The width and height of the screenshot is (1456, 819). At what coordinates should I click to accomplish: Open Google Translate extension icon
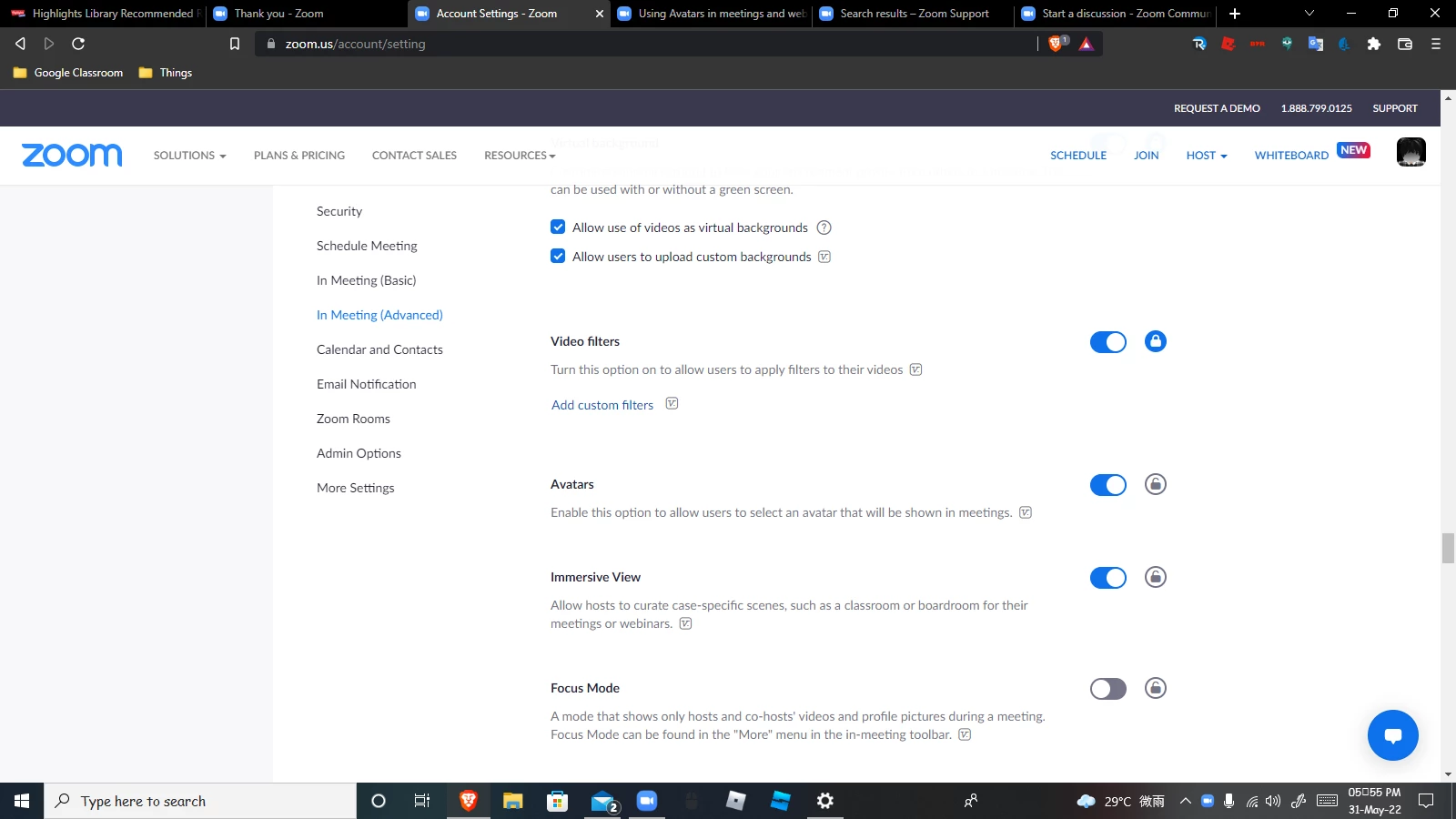(1315, 44)
